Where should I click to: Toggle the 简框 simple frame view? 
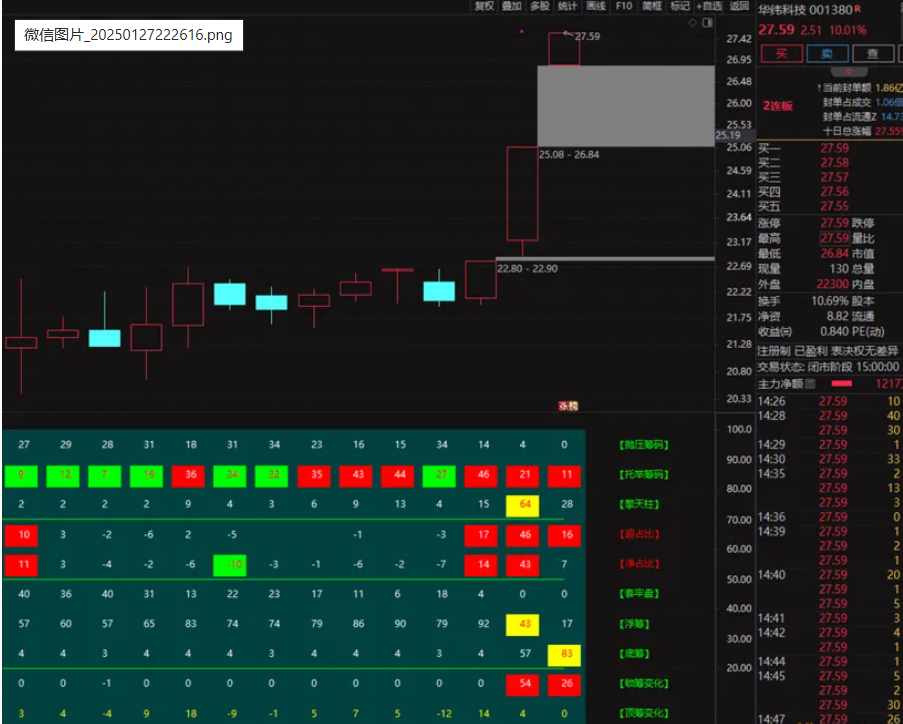pyautogui.click(x=652, y=6)
